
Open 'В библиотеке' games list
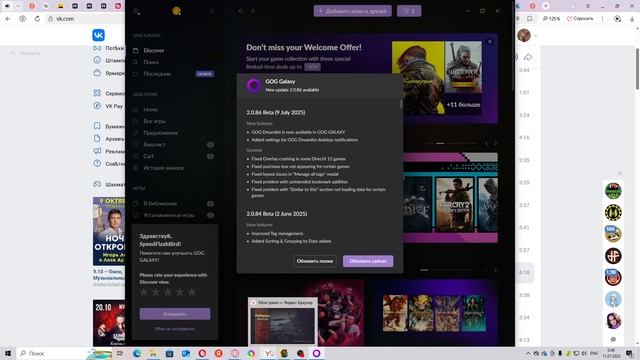tap(160, 203)
